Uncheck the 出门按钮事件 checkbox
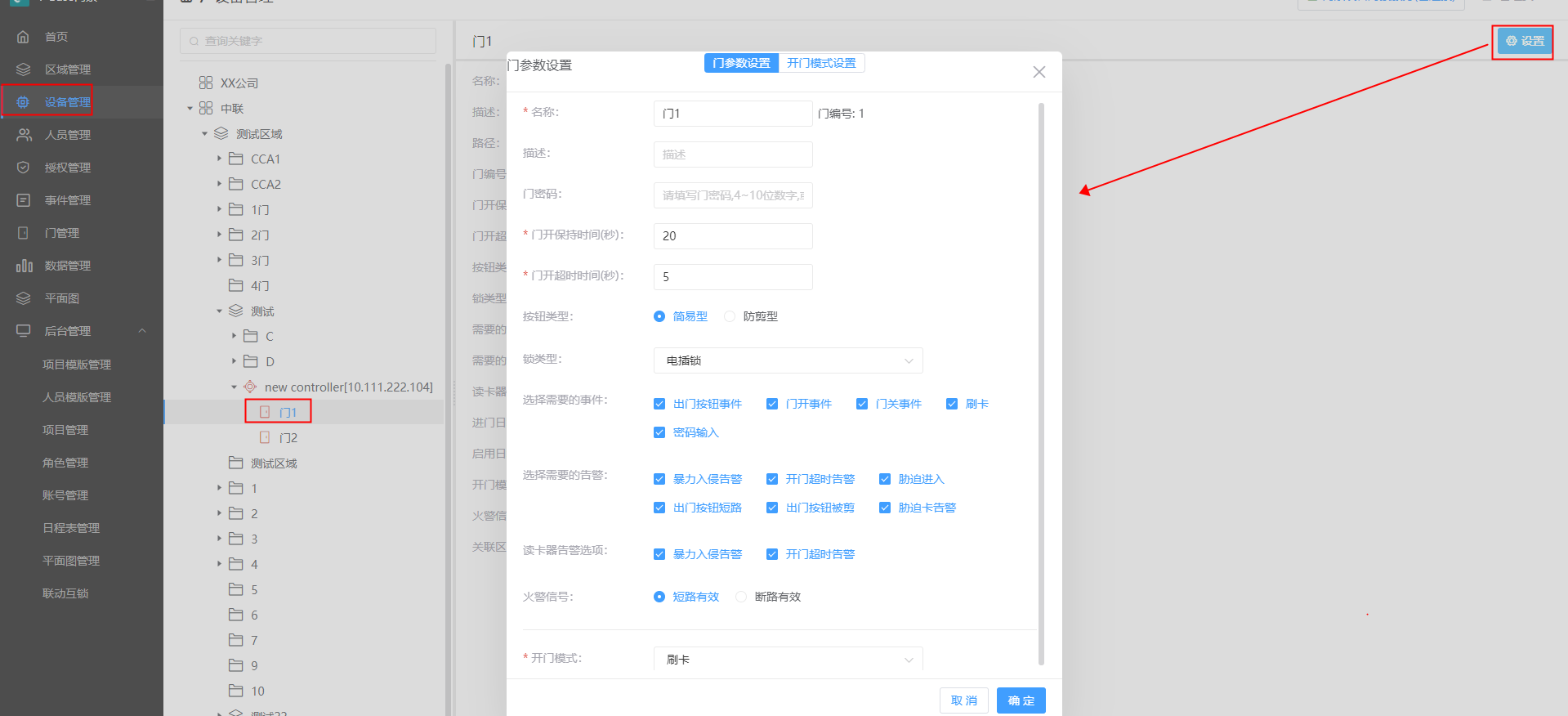Image resolution: width=1568 pixels, height=716 pixels. (x=659, y=404)
